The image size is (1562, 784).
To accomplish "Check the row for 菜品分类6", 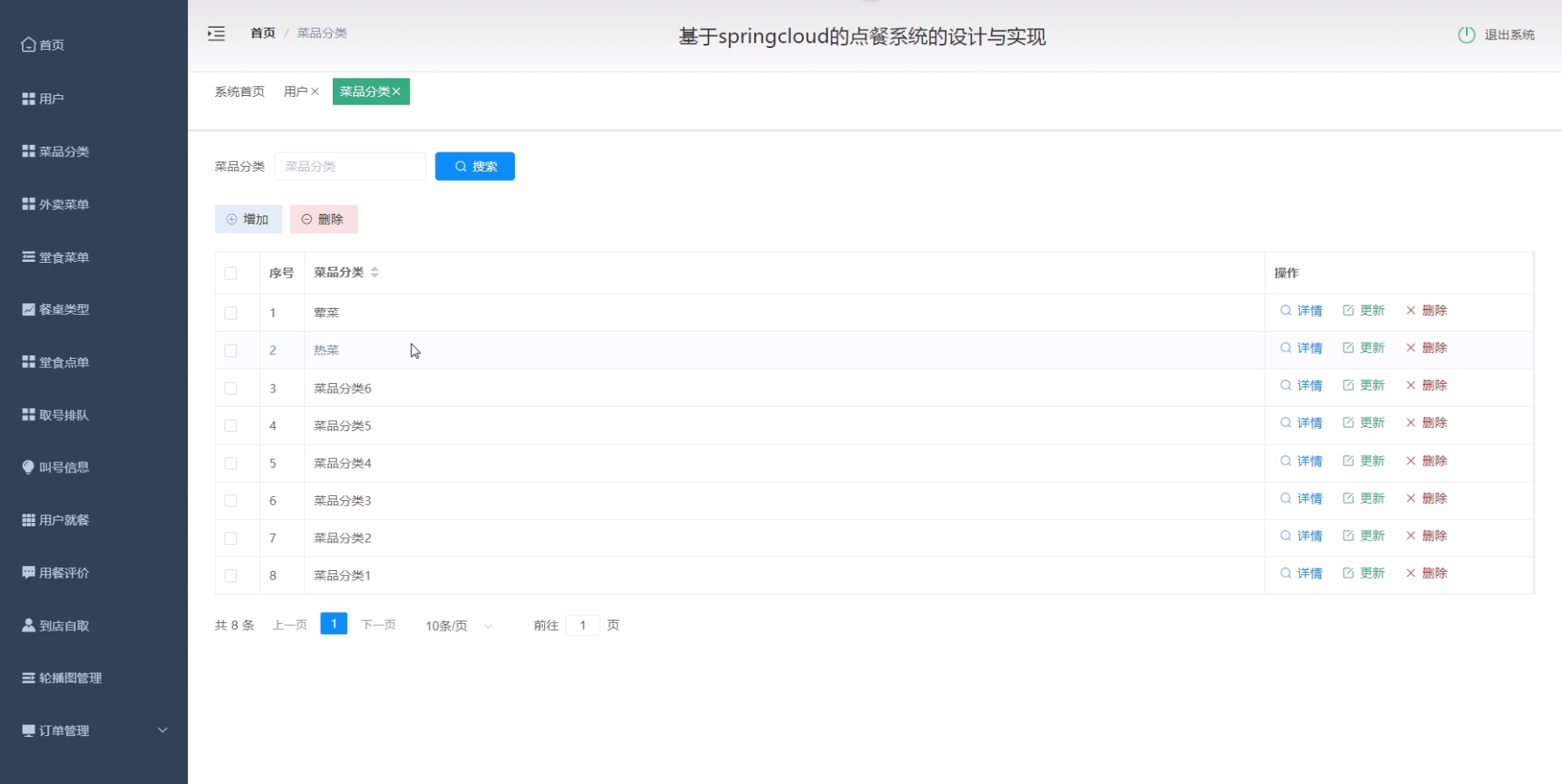I will coord(231,388).
